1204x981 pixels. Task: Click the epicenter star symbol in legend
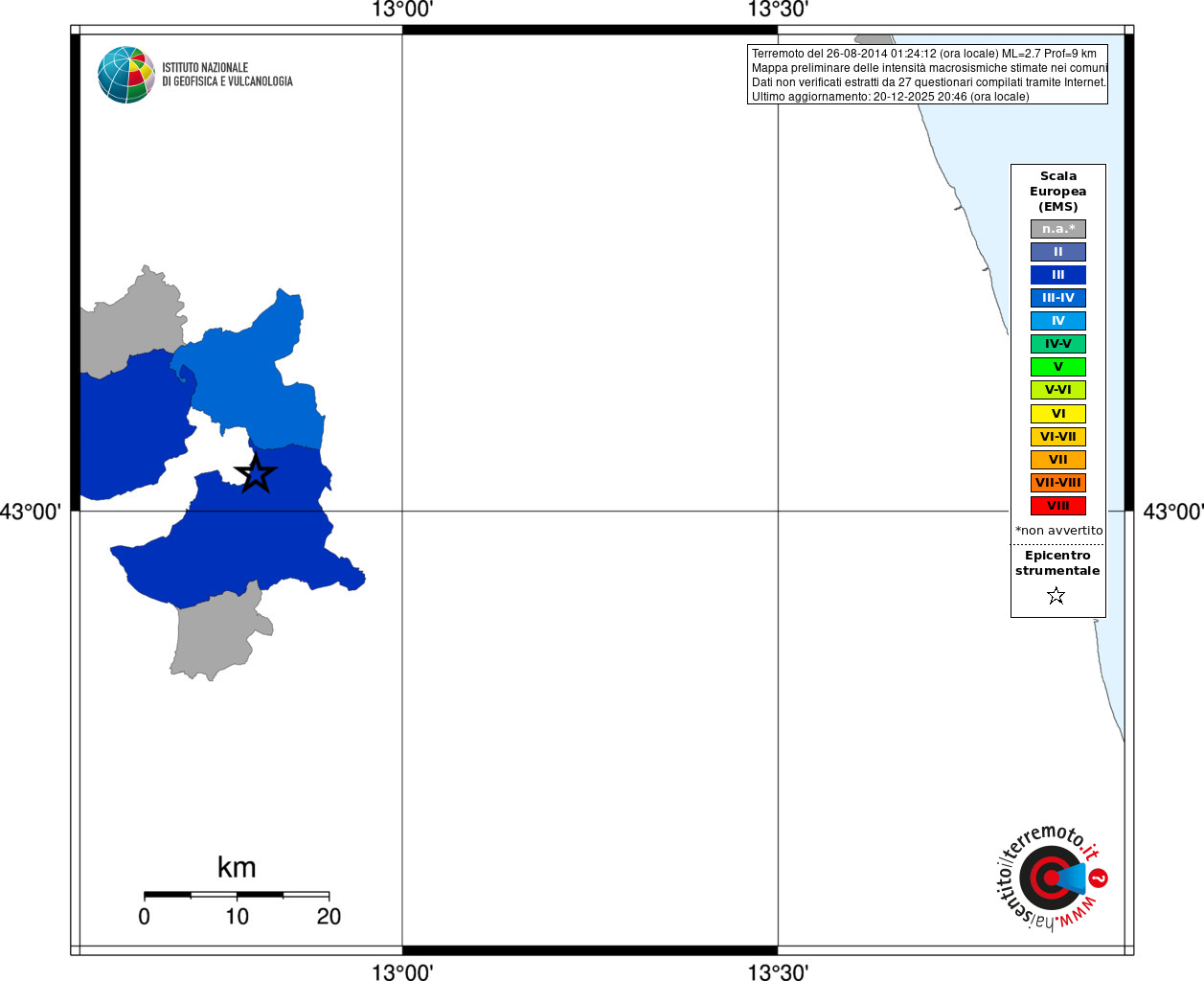point(1056,596)
